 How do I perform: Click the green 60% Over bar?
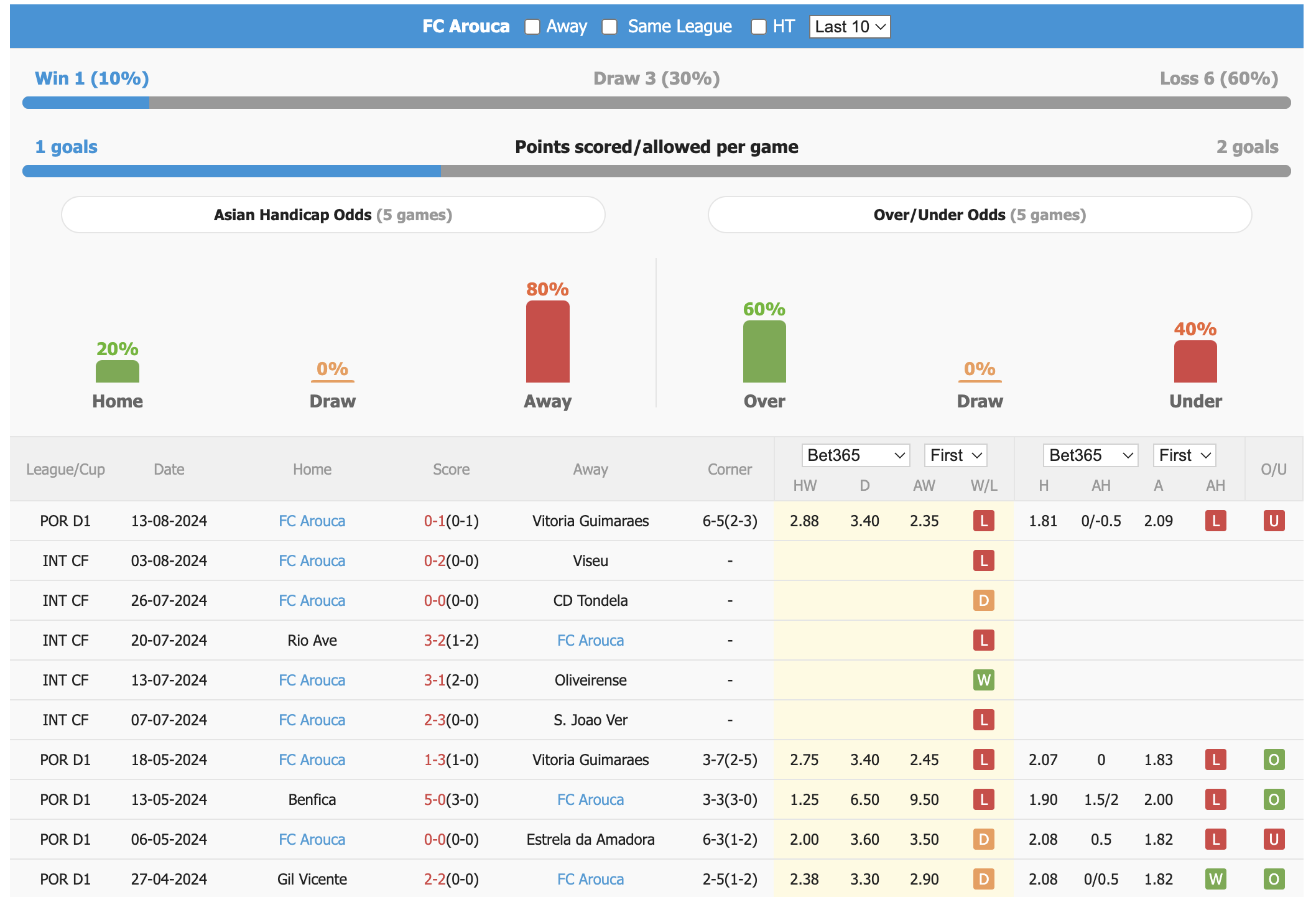pyautogui.click(x=764, y=351)
